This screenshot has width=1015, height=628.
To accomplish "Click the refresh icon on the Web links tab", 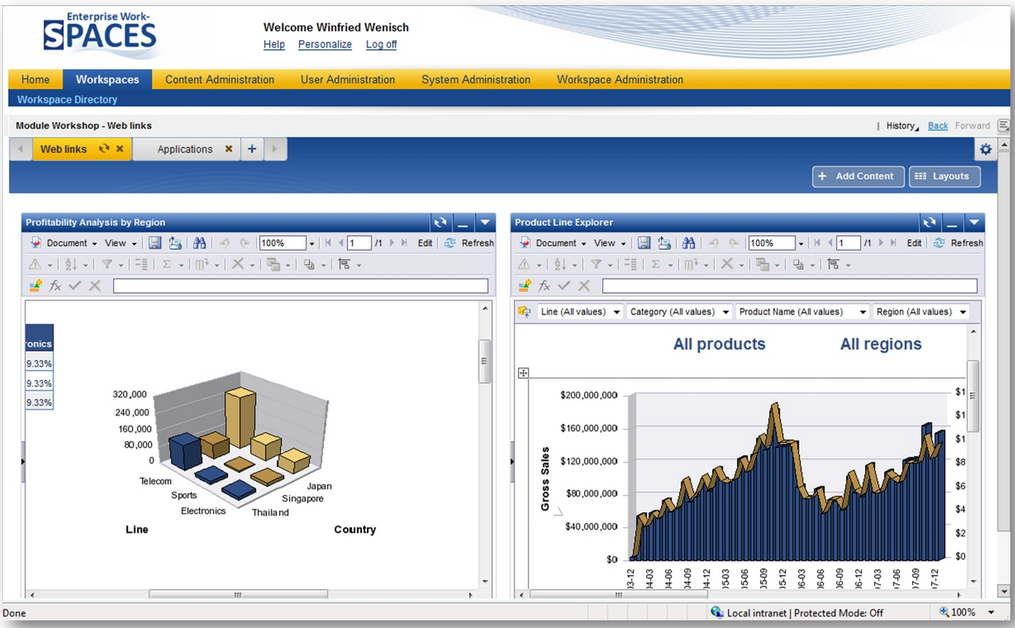I will (104, 149).
